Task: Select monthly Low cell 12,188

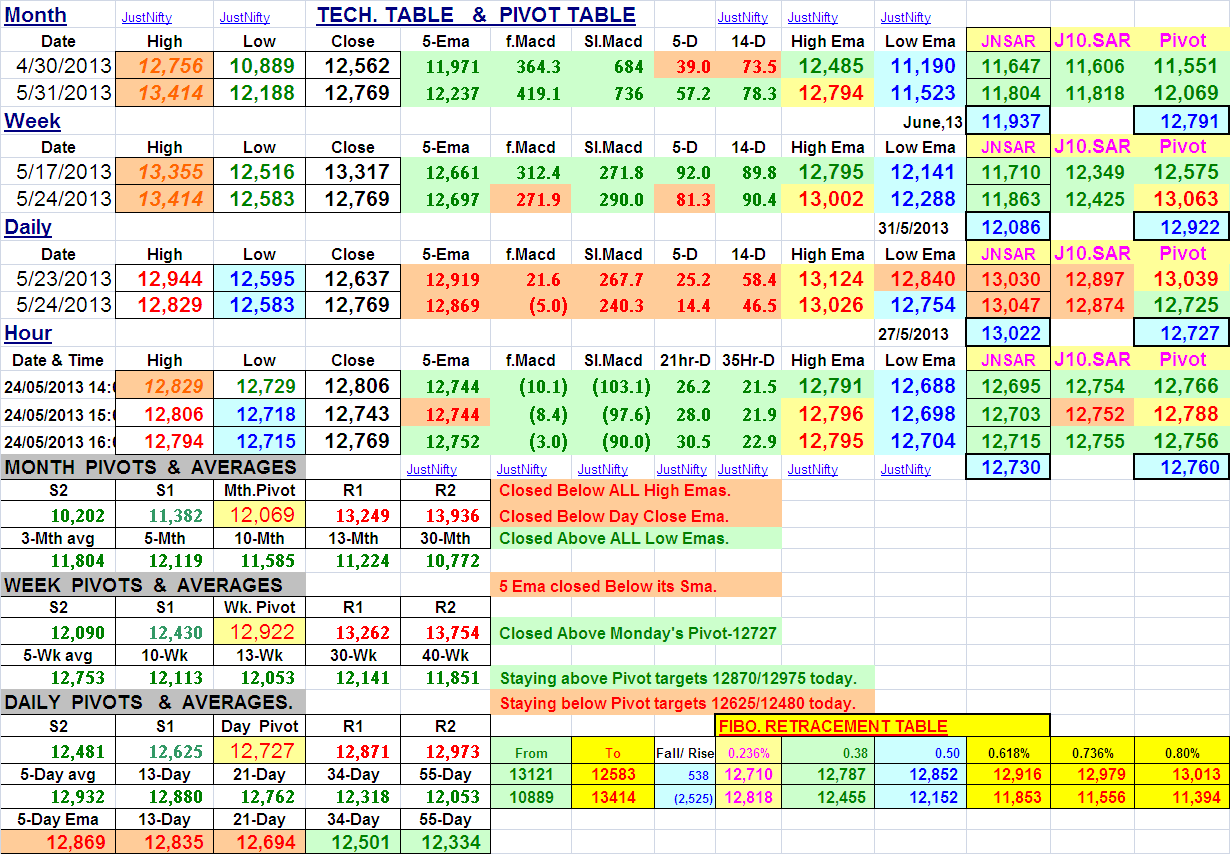Action: (x=259, y=93)
